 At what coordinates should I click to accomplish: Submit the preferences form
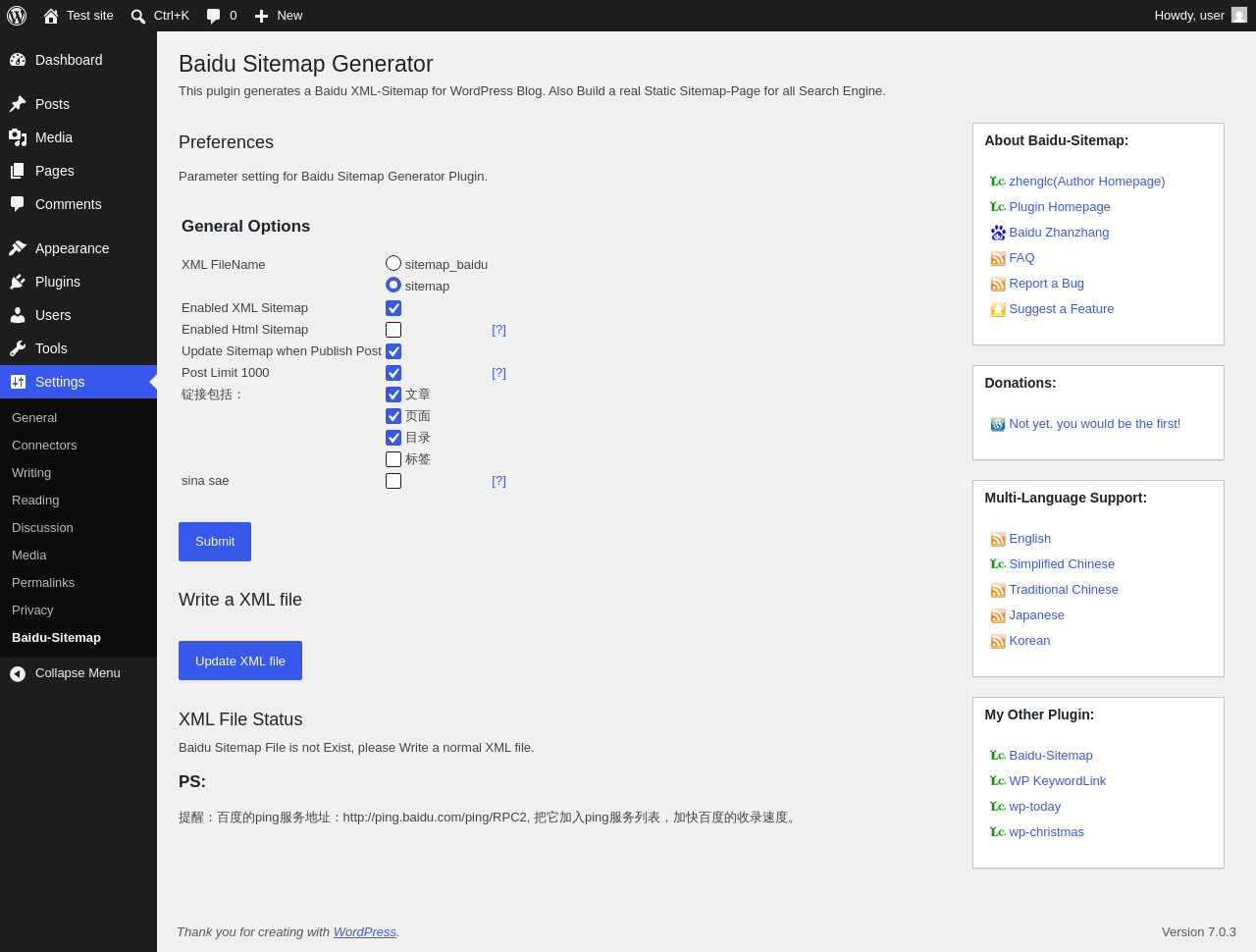(215, 542)
